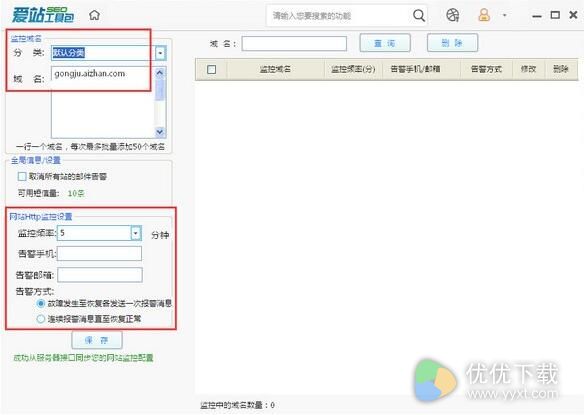
Task: Click down arrow of domain list scrollbar
Action: 160,132
